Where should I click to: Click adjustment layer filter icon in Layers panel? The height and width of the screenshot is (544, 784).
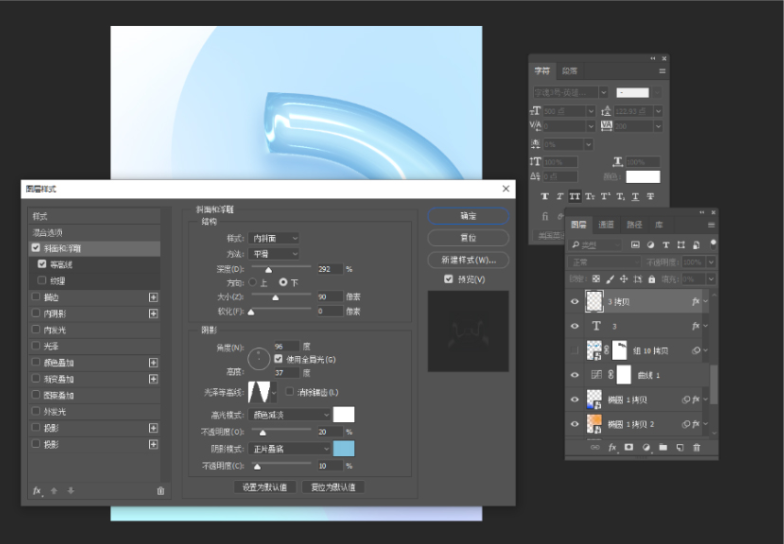pyautogui.click(x=650, y=245)
